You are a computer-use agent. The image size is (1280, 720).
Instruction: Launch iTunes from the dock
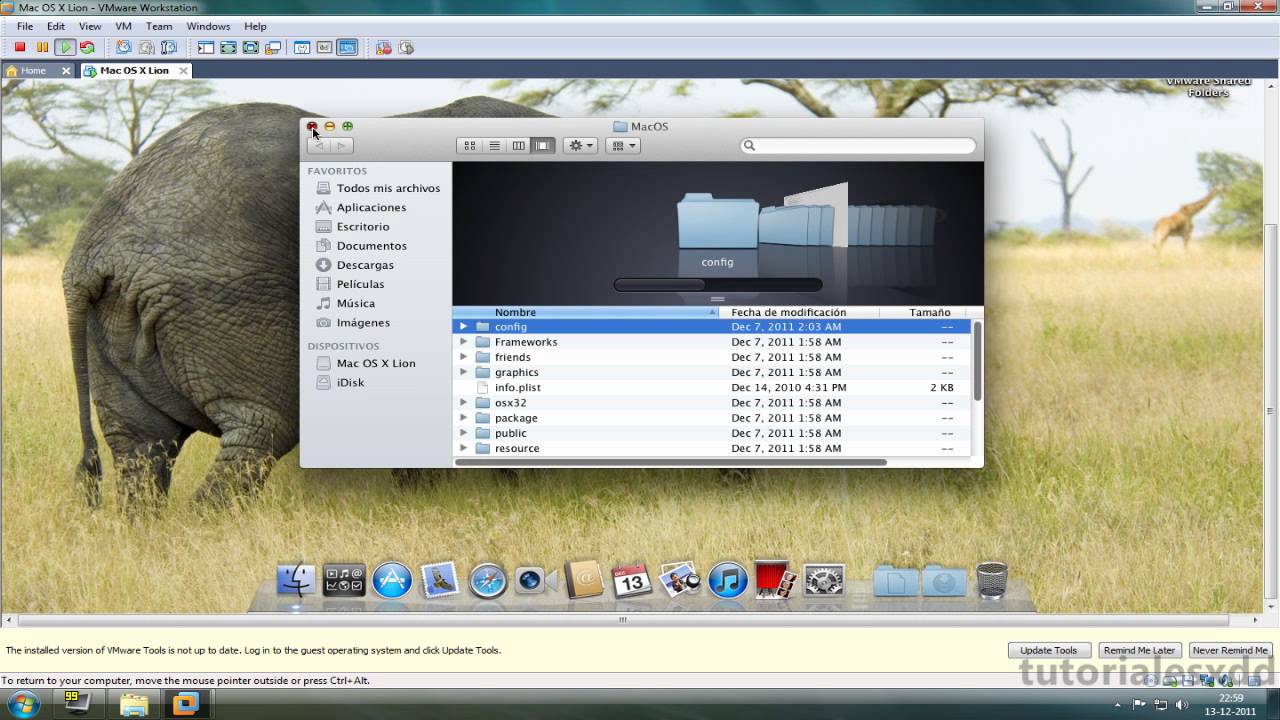pyautogui.click(x=728, y=580)
